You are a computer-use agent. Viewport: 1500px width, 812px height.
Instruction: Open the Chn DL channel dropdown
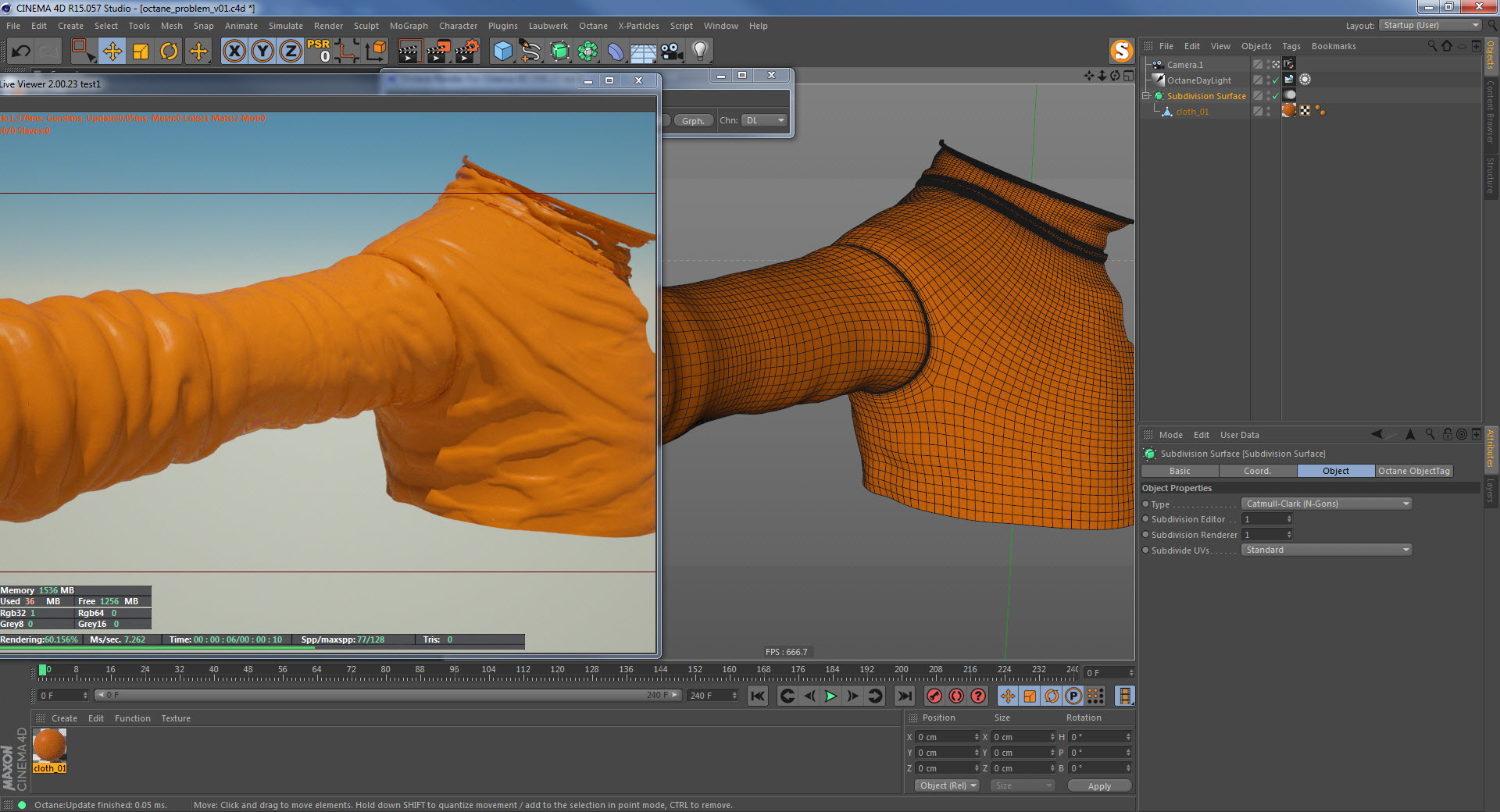764,120
